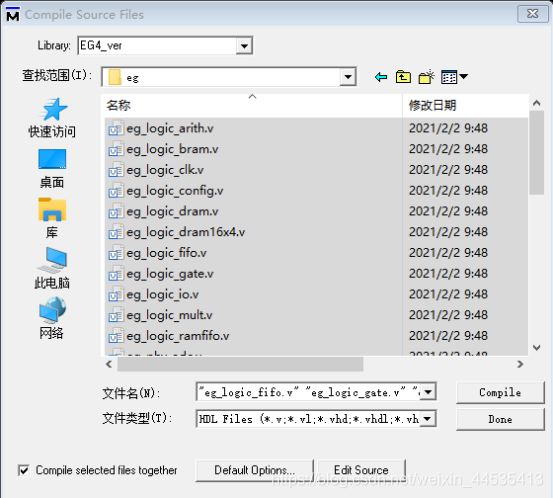Click the file icon of eg_logic_bram.v
This screenshot has height=498, width=553.
[x=116, y=150]
